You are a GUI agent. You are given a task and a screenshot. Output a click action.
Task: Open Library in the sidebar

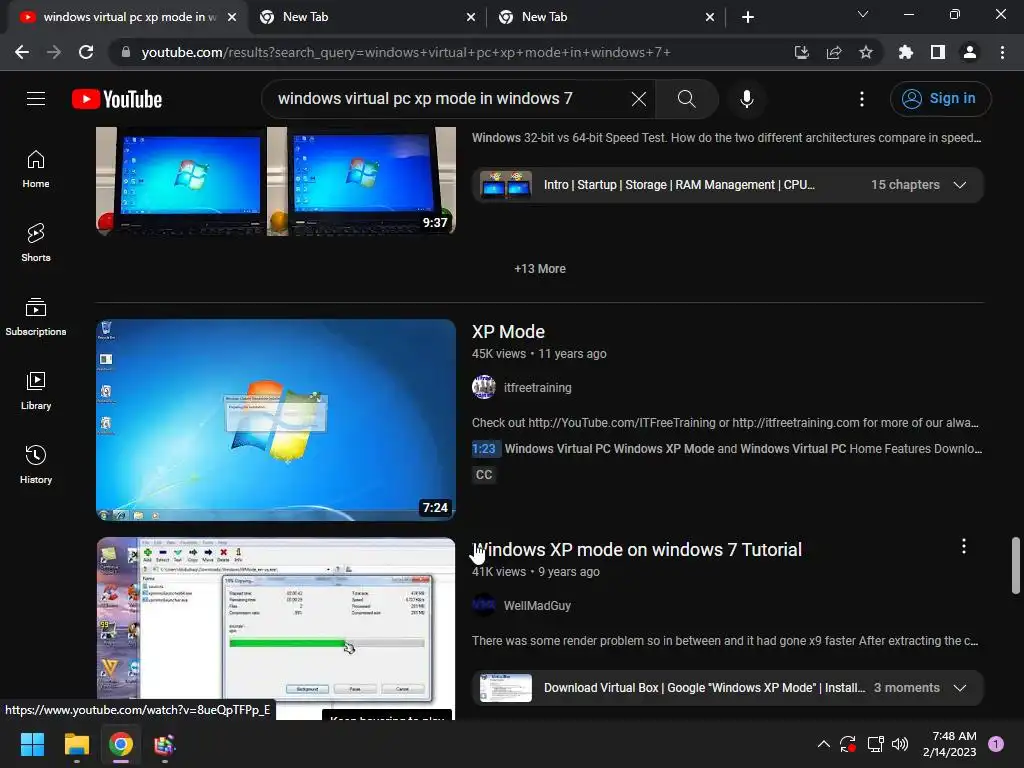[36, 391]
